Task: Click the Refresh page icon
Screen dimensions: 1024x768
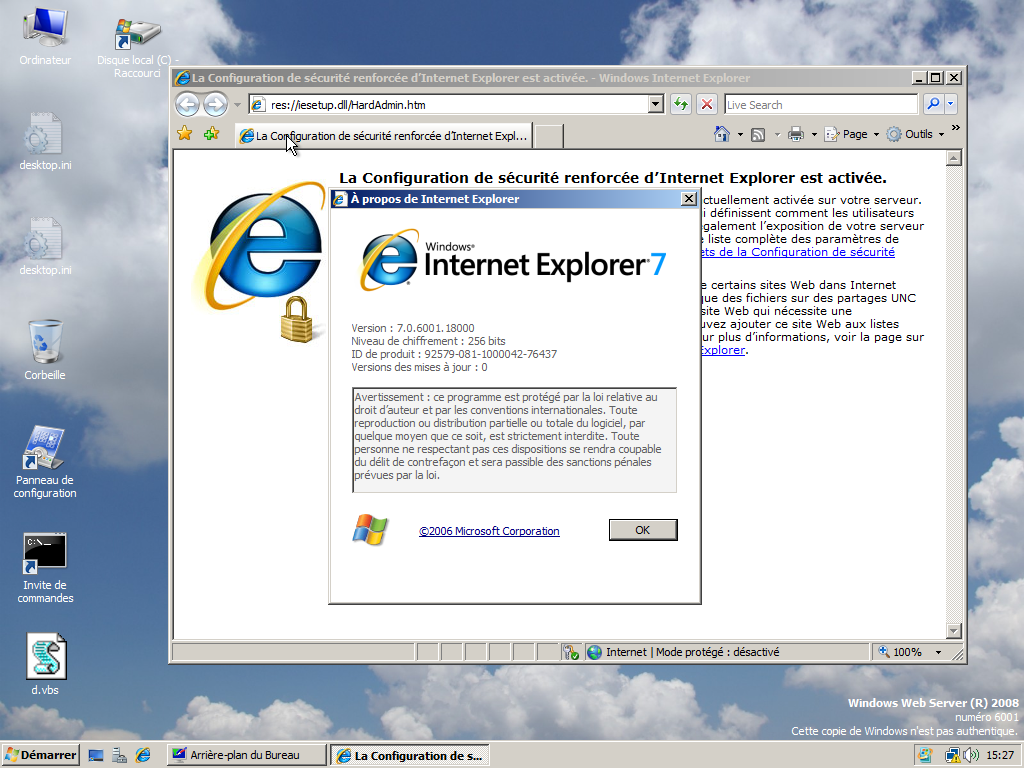Action: 681,104
